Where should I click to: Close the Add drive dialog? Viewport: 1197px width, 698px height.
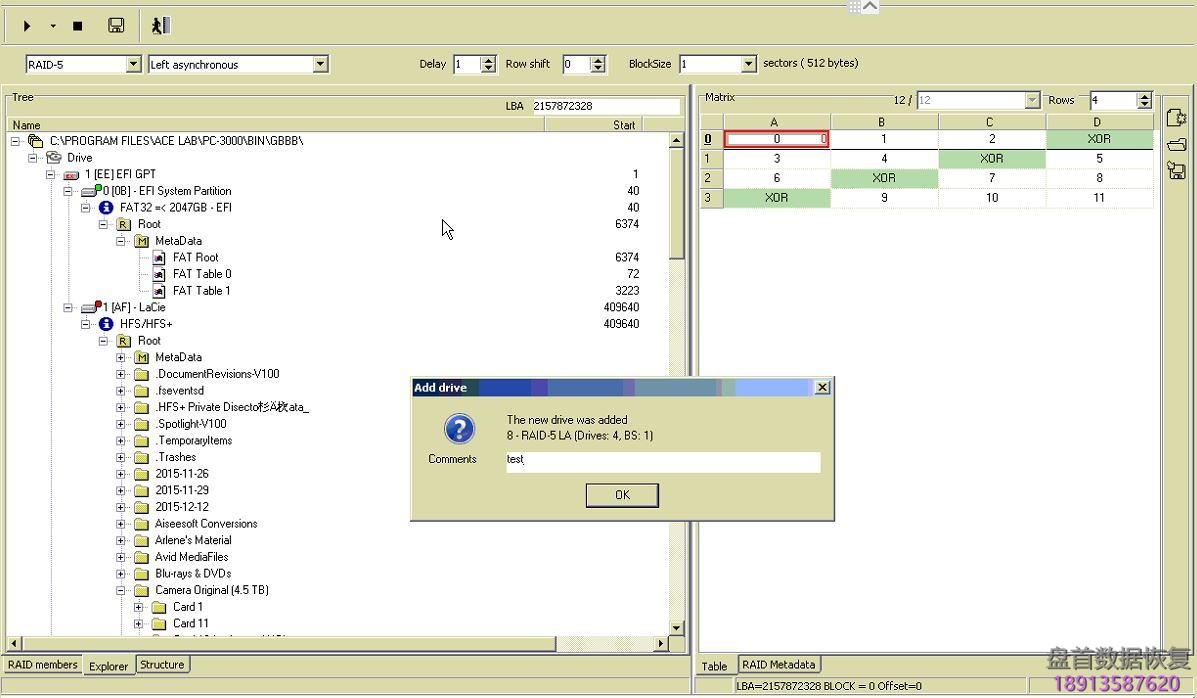click(822, 388)
